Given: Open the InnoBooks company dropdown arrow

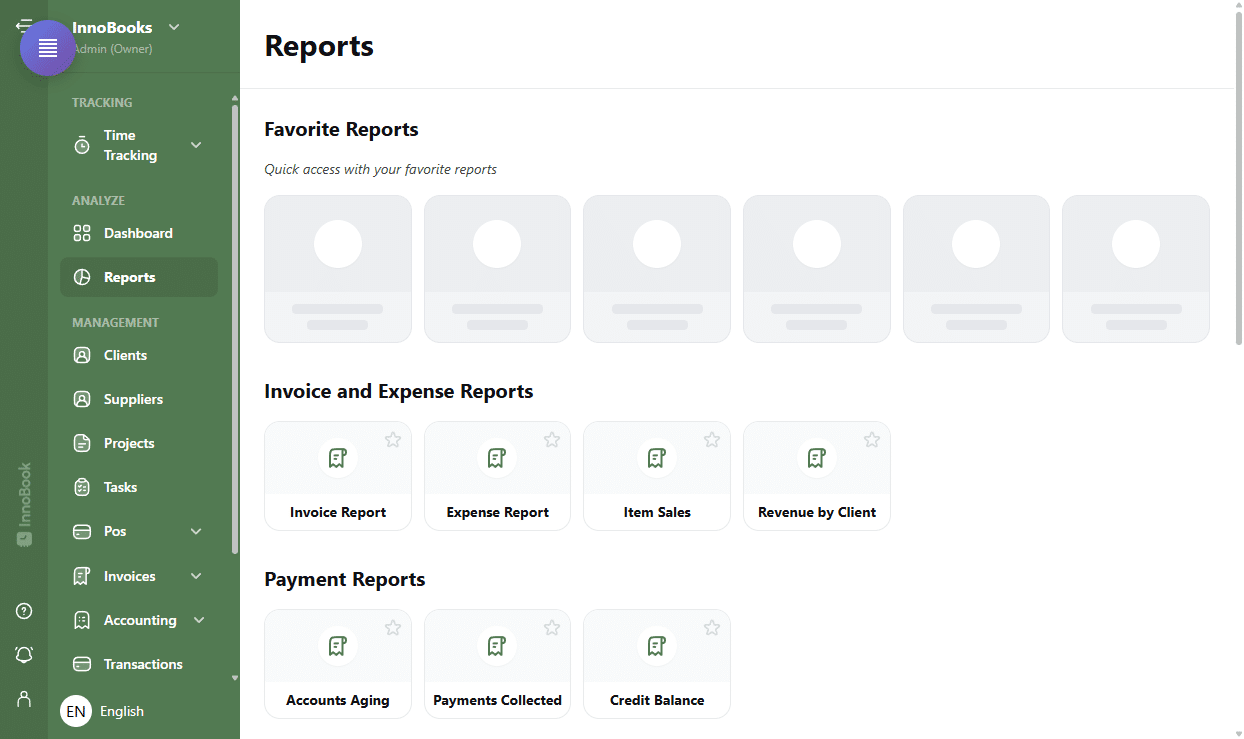Looking at the screenshot, I should [174, 27].
